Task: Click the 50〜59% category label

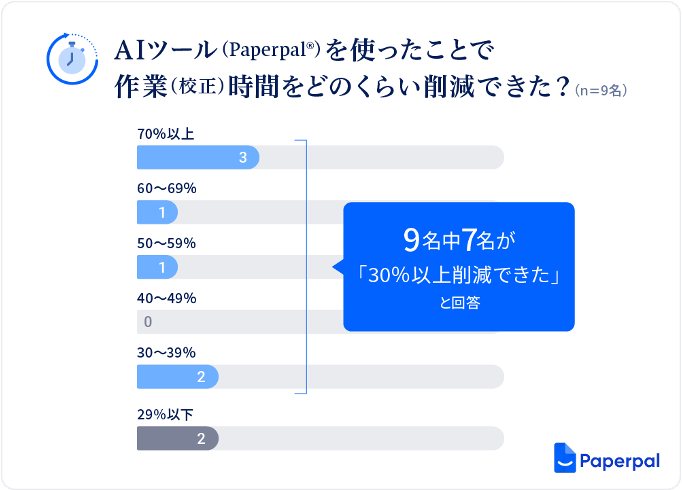Action: pos(166,243)
